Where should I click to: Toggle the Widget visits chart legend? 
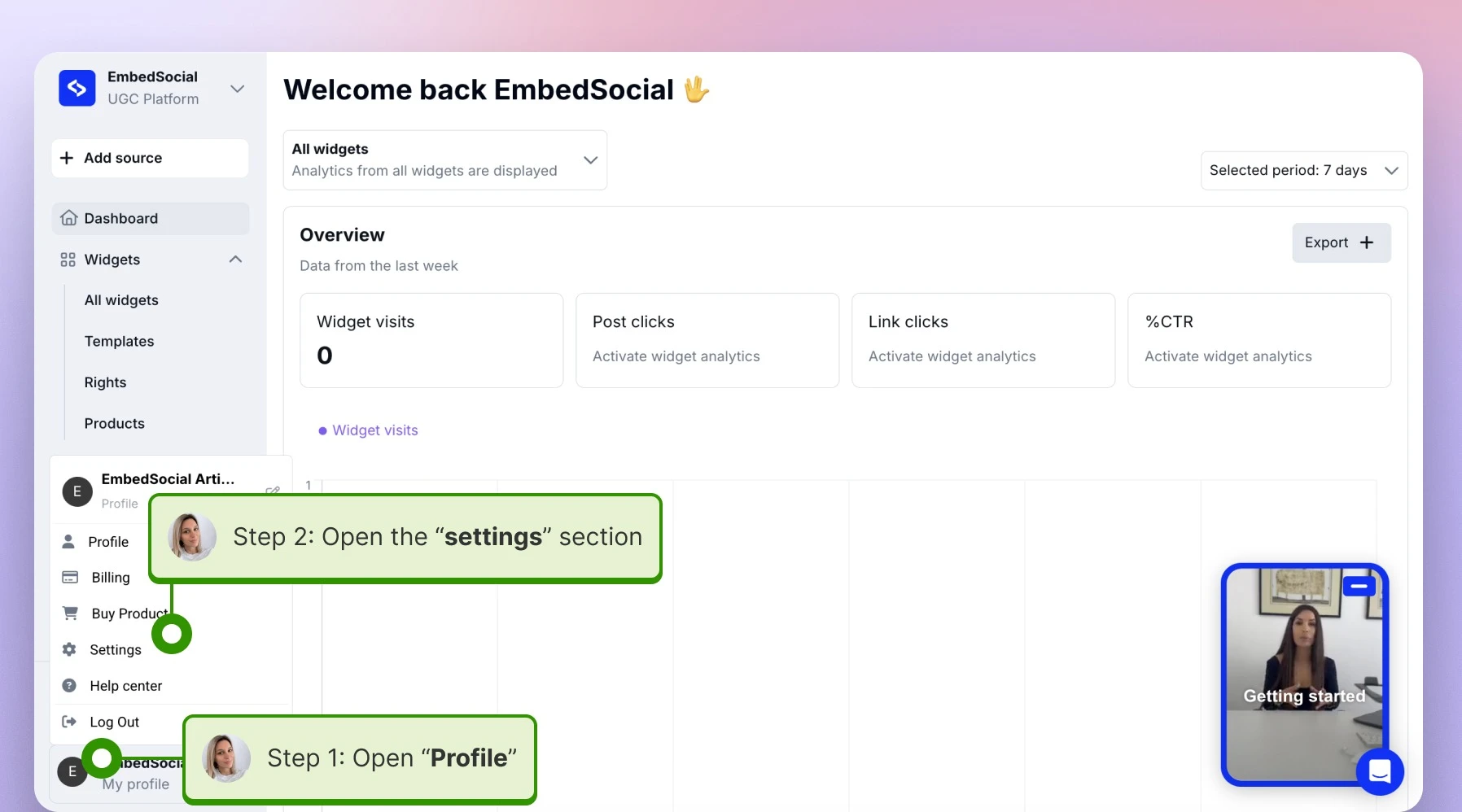368,430
